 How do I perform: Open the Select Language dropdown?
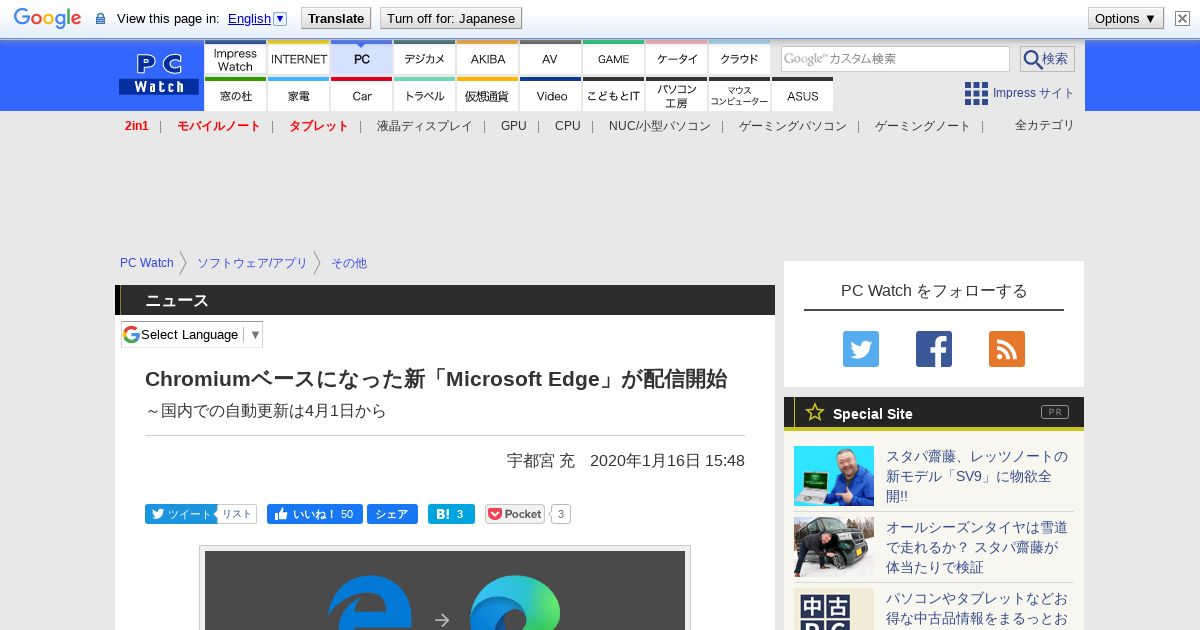pyautogui.click(x=192, y=334)
